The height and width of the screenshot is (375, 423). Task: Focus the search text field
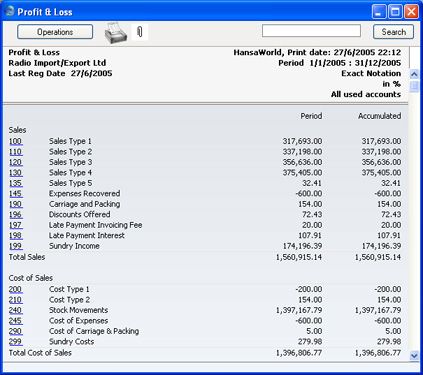[x=311, y=31]
